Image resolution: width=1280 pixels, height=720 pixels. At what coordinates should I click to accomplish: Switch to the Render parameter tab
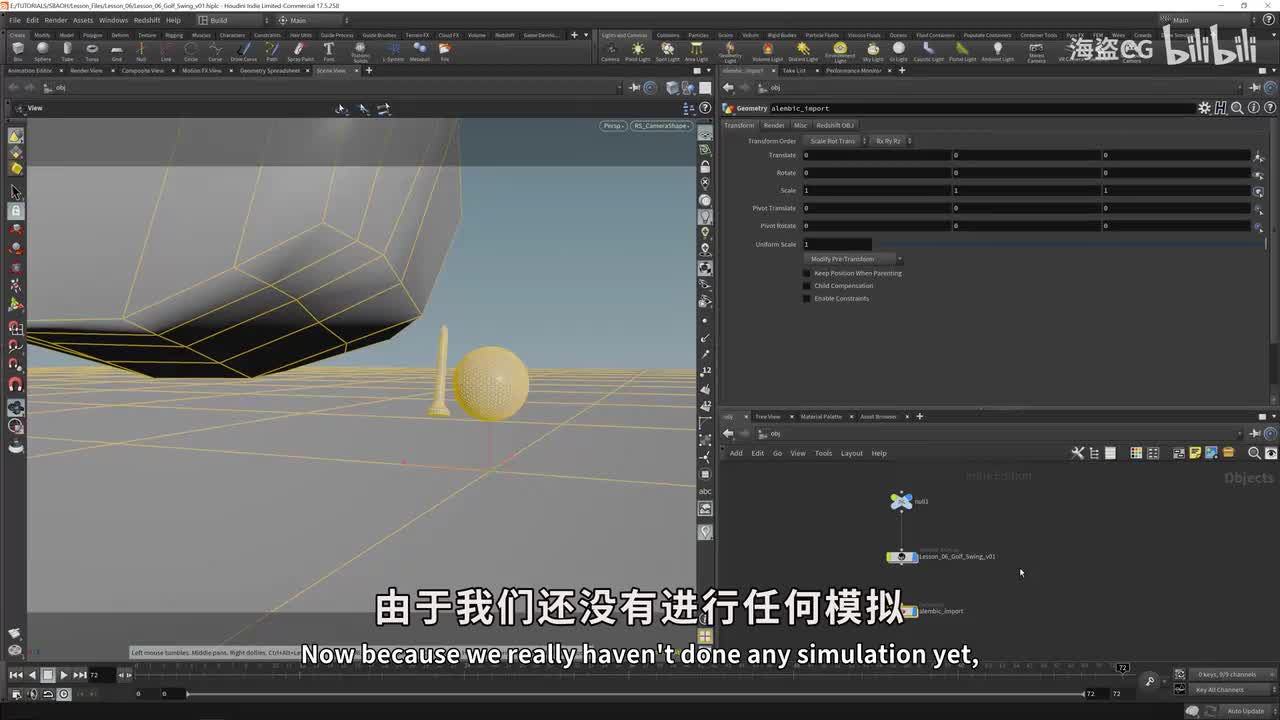774,125
